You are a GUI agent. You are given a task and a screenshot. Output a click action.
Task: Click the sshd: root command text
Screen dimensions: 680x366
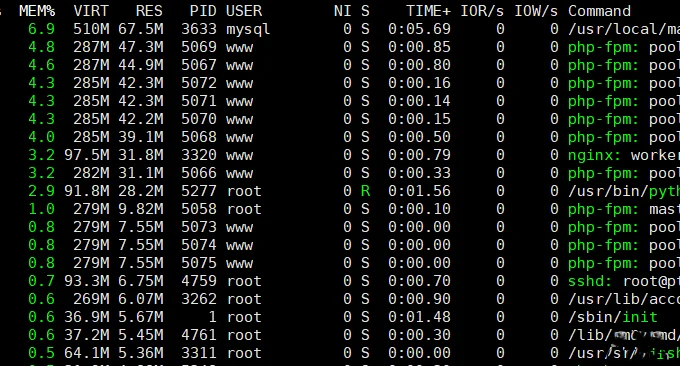click(624, 281)
